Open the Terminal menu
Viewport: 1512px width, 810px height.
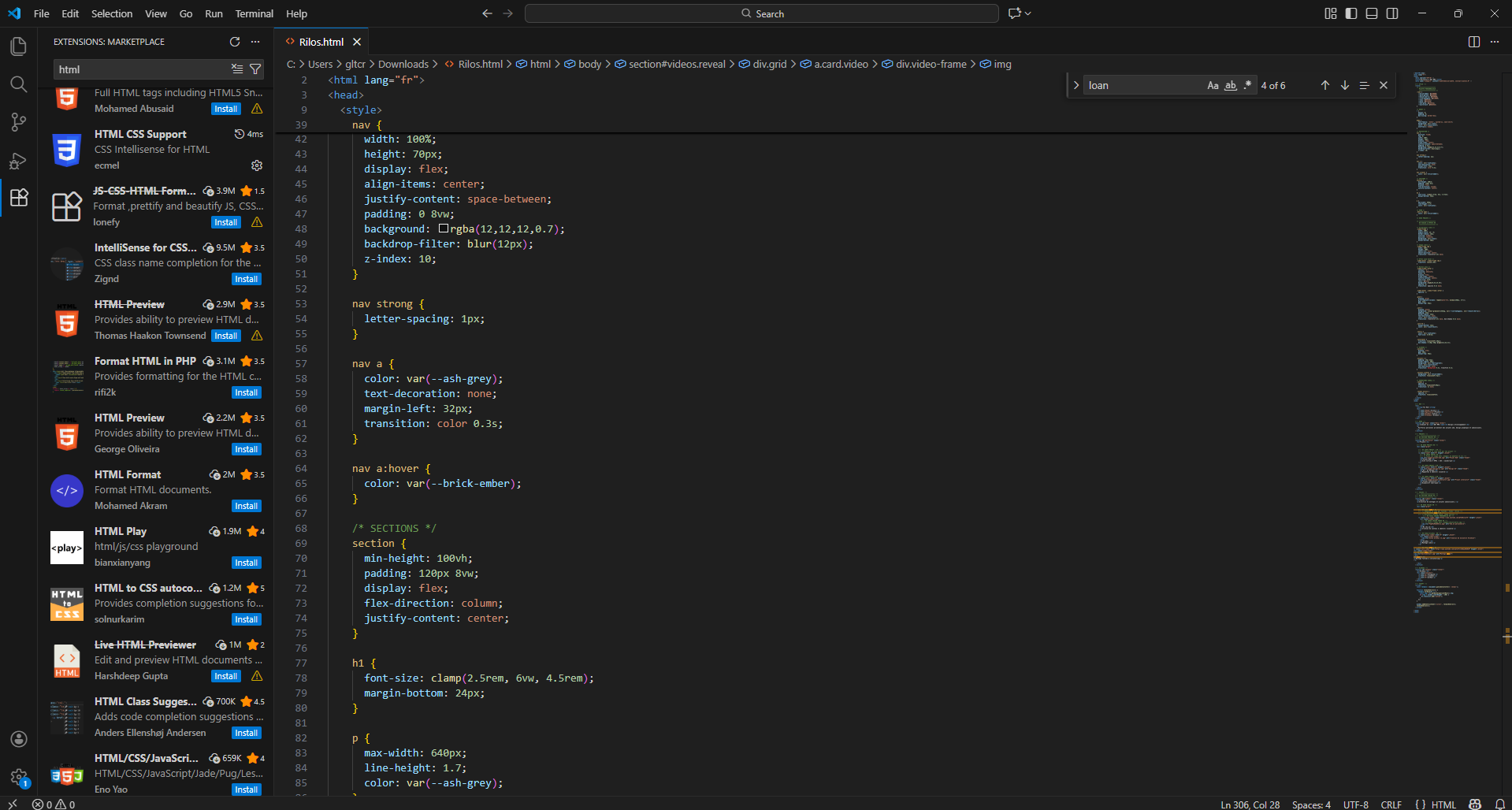point(254,13)
